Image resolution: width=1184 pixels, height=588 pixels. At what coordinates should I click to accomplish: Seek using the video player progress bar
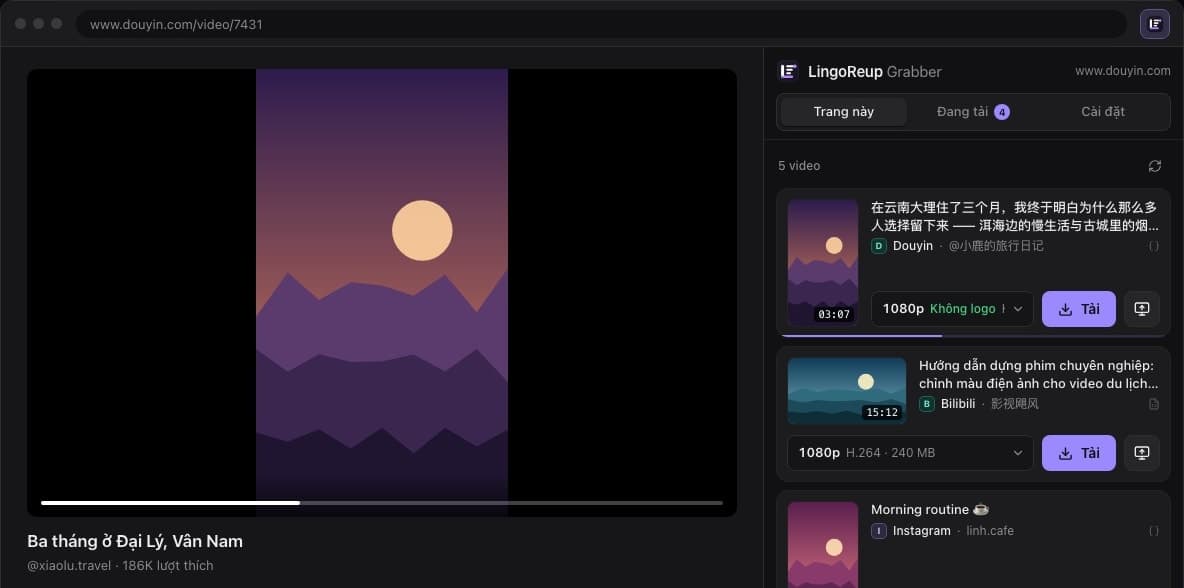click(x=381, y=503)
